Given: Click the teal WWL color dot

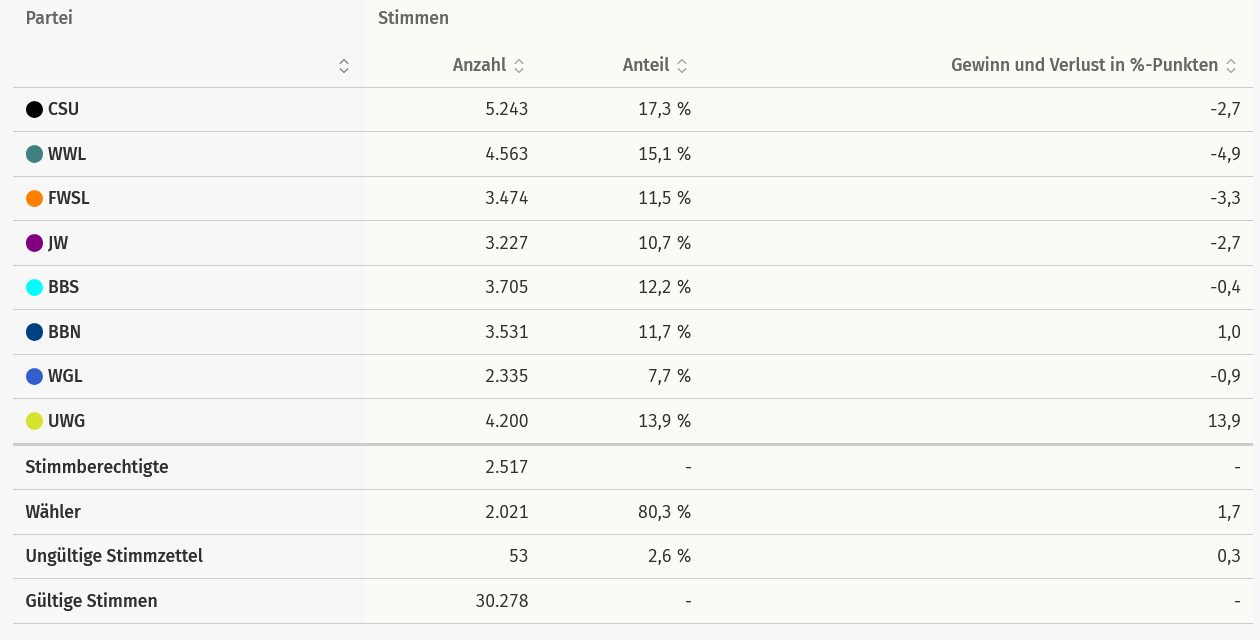Looking at the screenshot, I should (x=34, y=154).
